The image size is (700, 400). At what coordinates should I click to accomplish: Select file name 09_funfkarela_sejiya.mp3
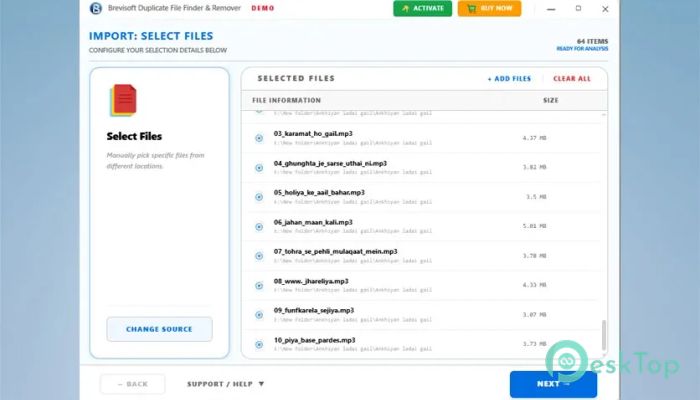click(314, 310)
